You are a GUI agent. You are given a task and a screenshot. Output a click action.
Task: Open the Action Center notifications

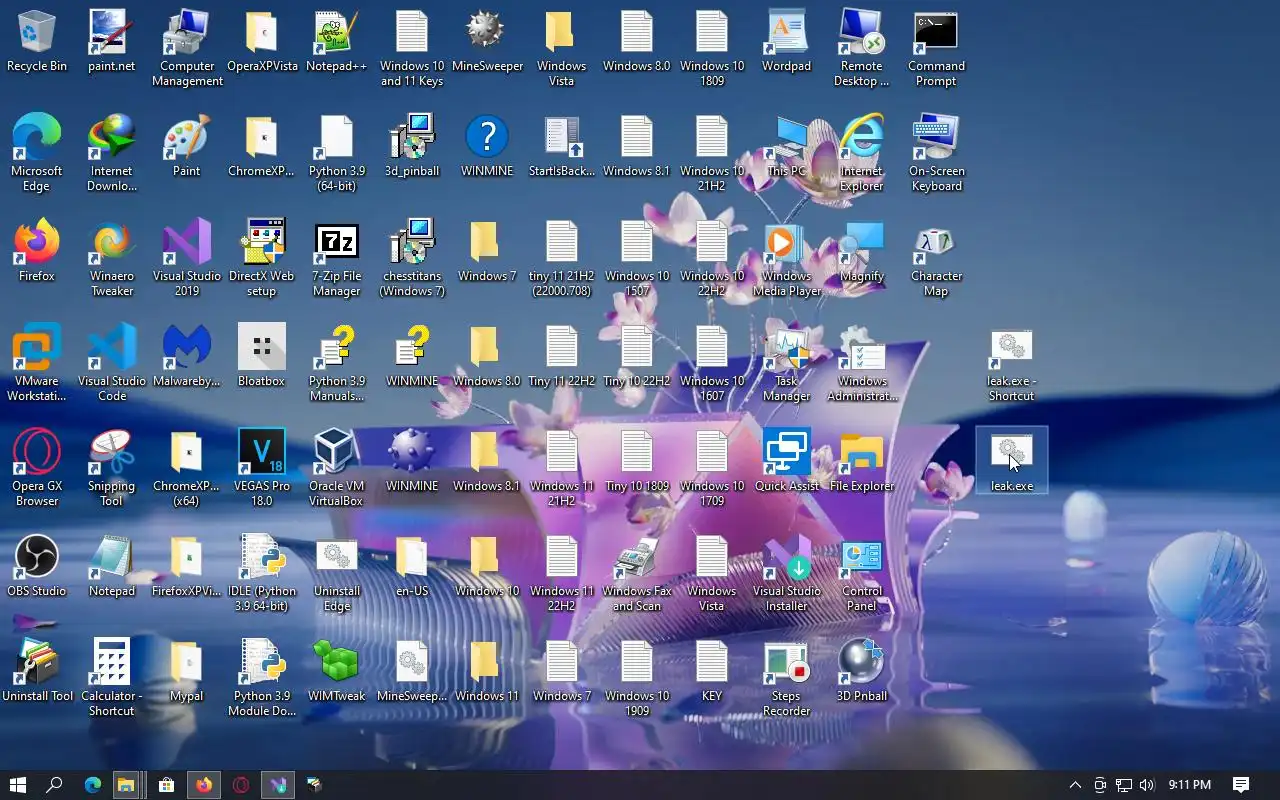(1241, 785)
